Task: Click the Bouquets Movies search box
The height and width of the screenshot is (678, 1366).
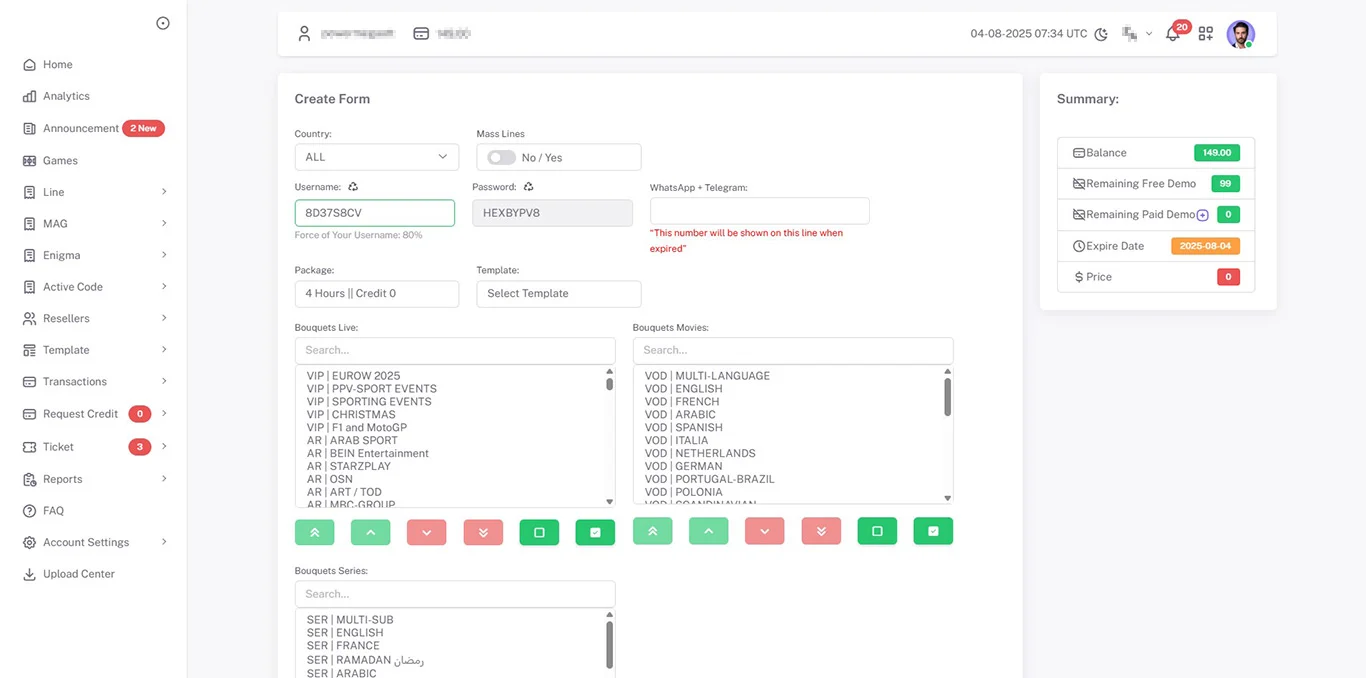Action: [793, 350]
